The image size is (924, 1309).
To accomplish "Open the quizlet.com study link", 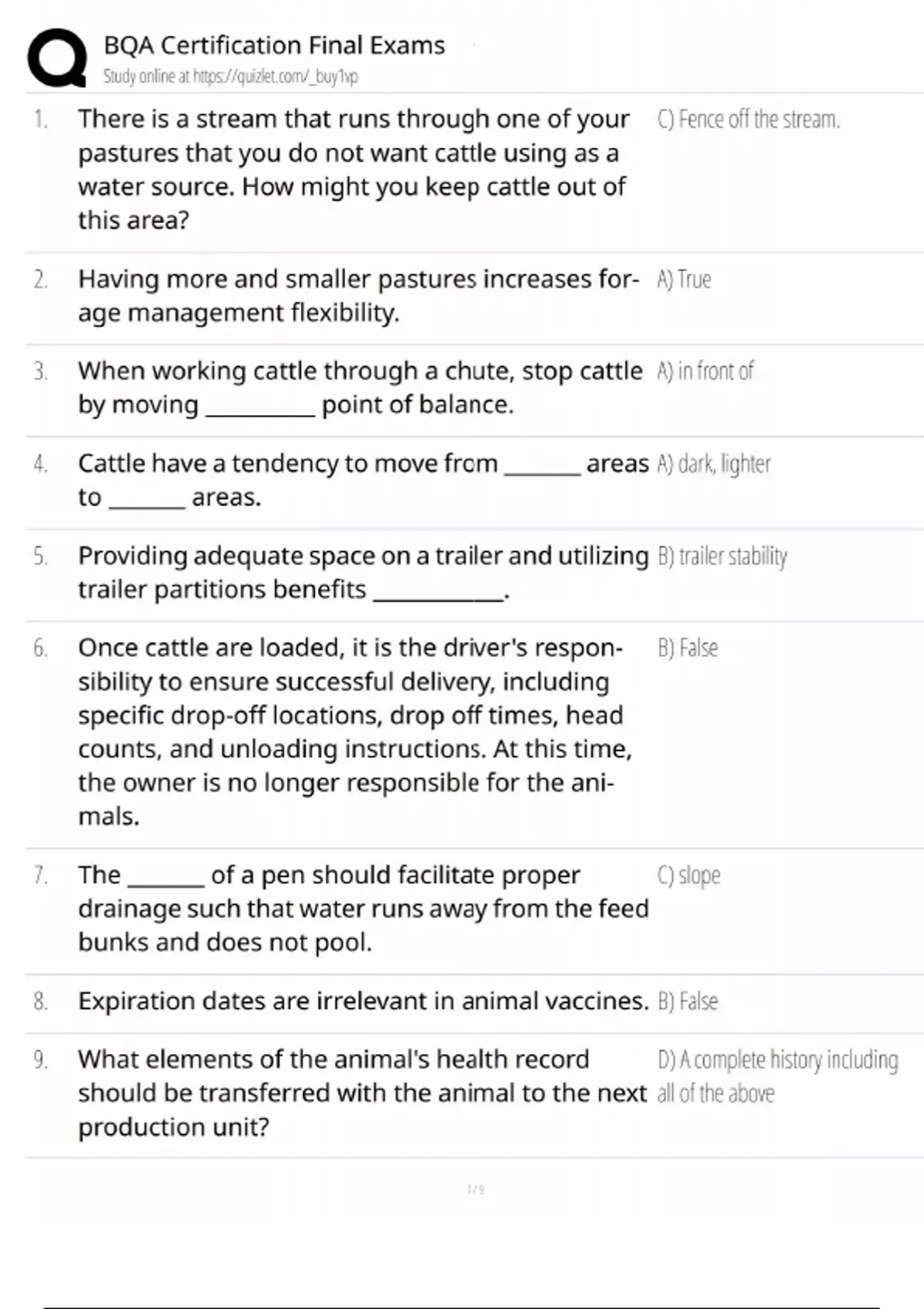I will [x=275, y=76].
